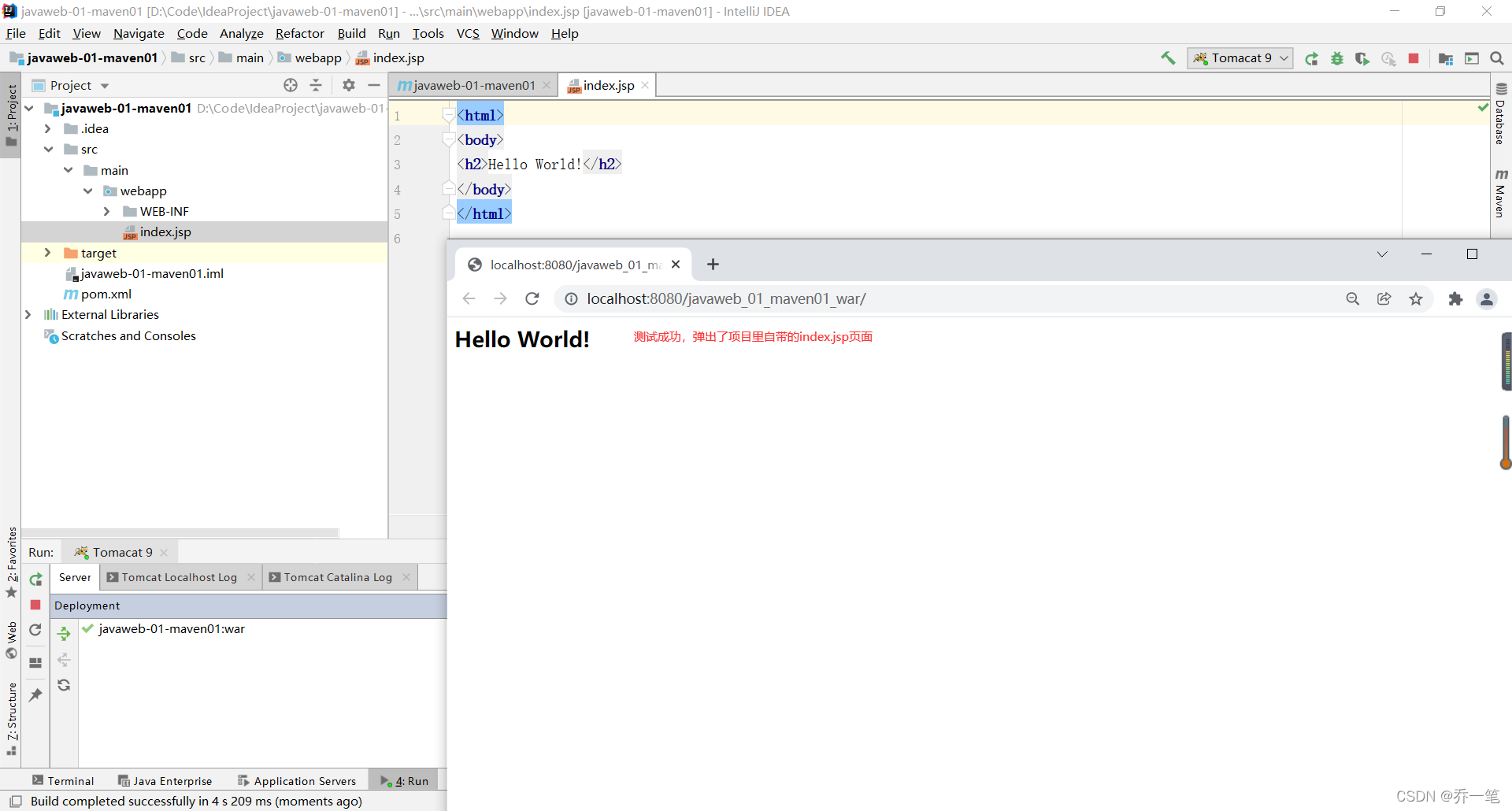
Task: Open the Application Servers tool window
Action: (297, 781)
